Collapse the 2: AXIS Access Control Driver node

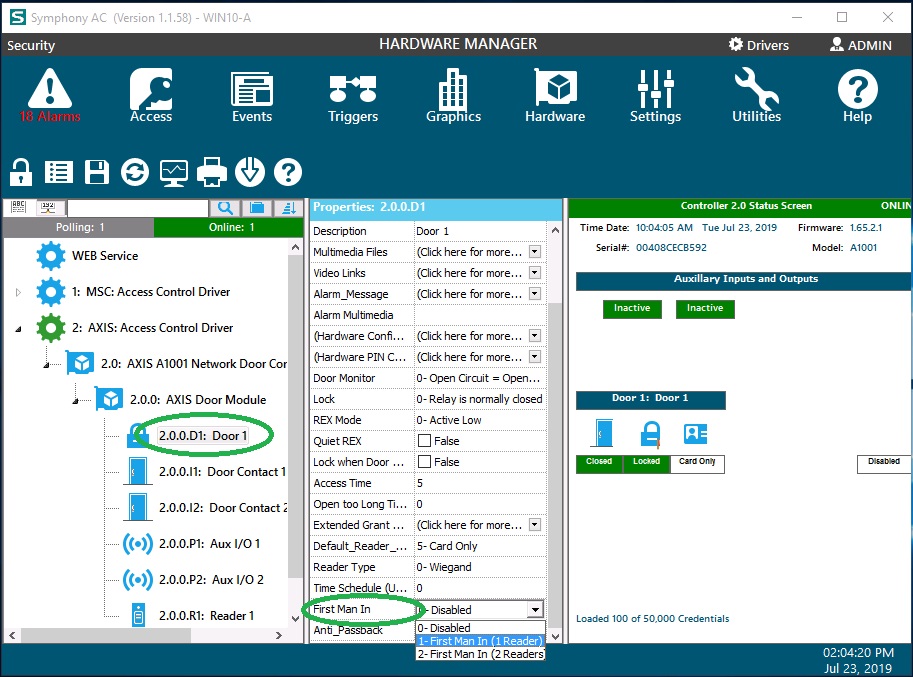[18, 329]
